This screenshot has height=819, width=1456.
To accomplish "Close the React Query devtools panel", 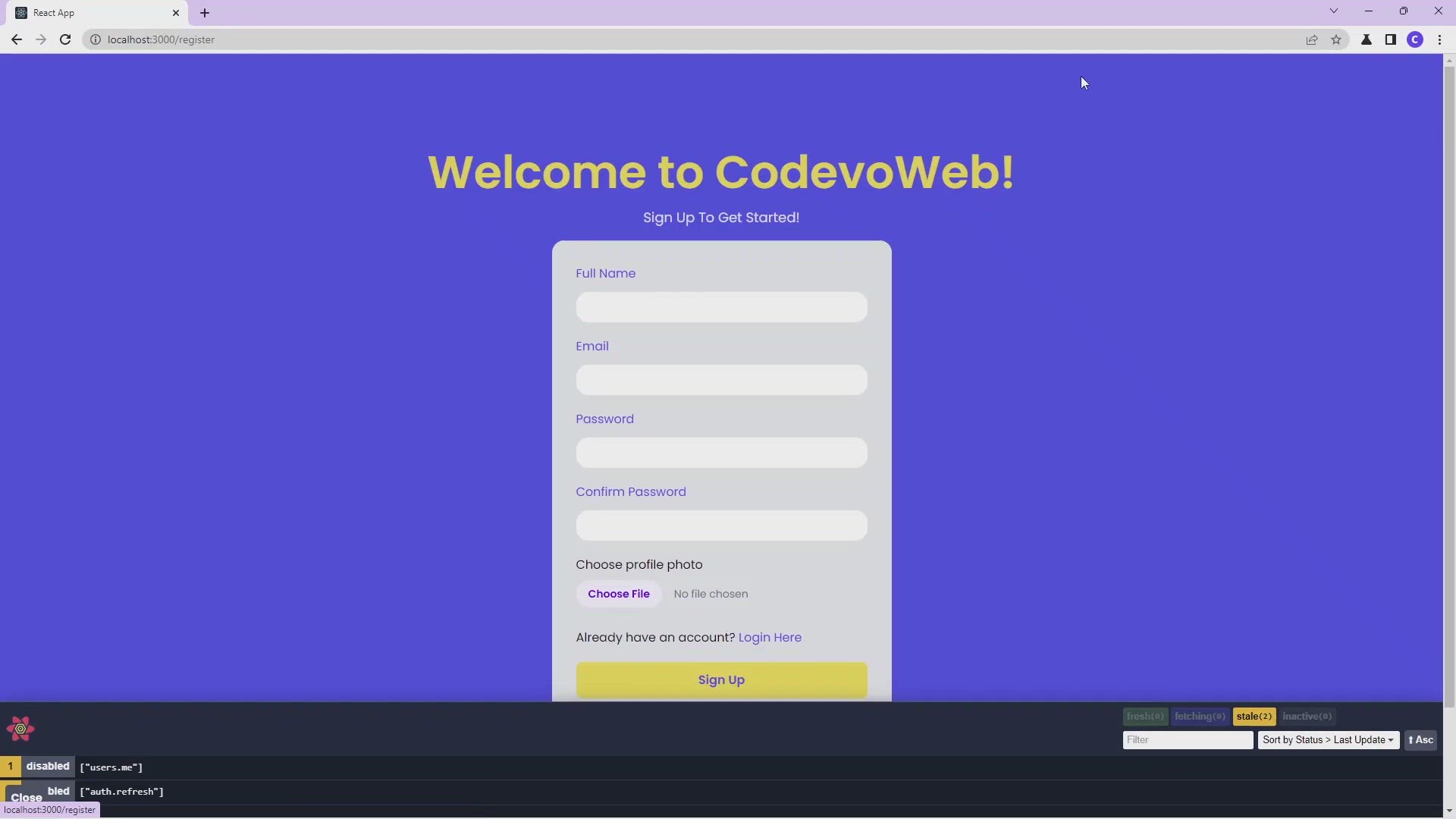I will tap(26, 797).
